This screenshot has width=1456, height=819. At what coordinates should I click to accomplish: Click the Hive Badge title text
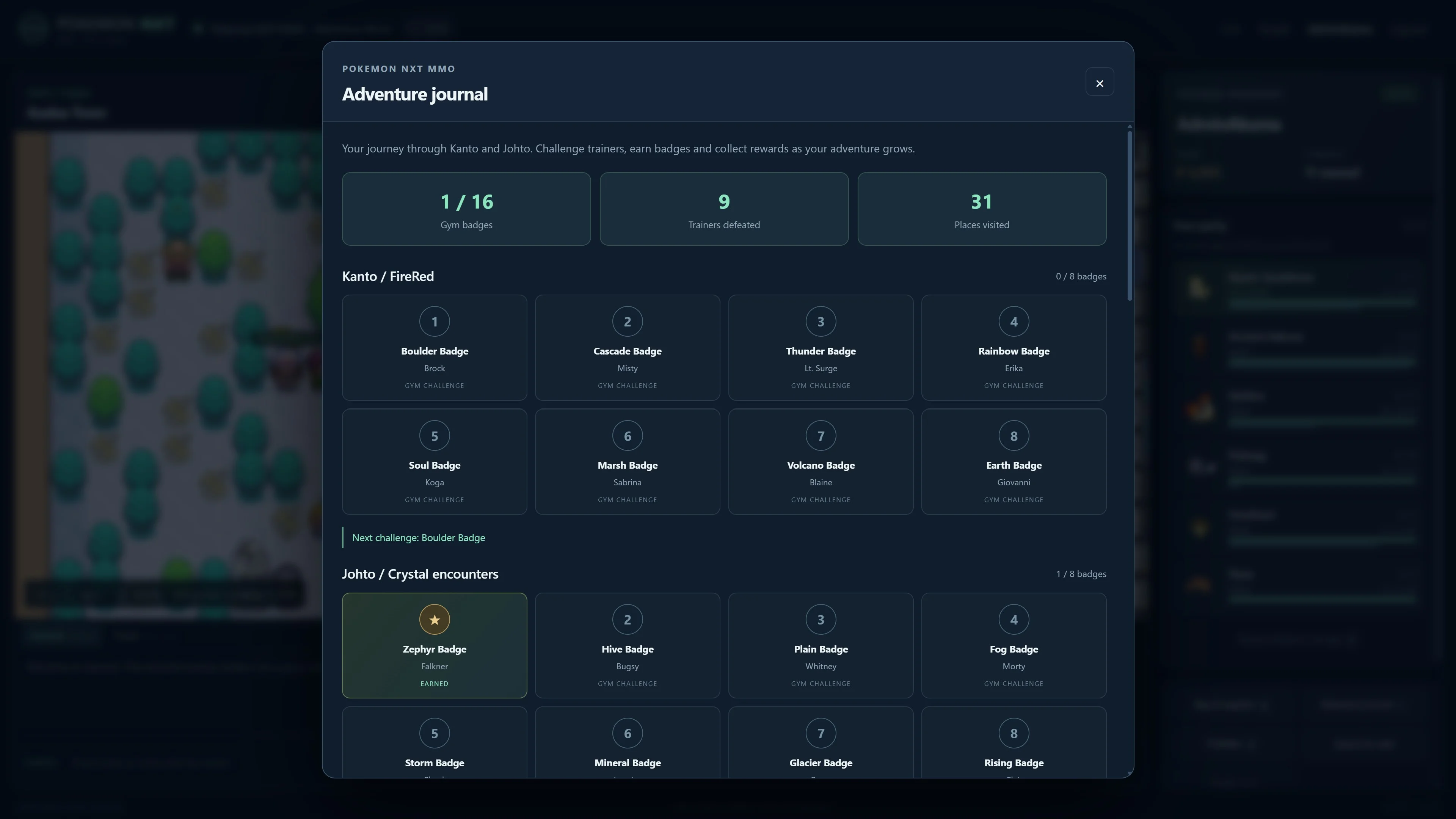click(628, 649)
